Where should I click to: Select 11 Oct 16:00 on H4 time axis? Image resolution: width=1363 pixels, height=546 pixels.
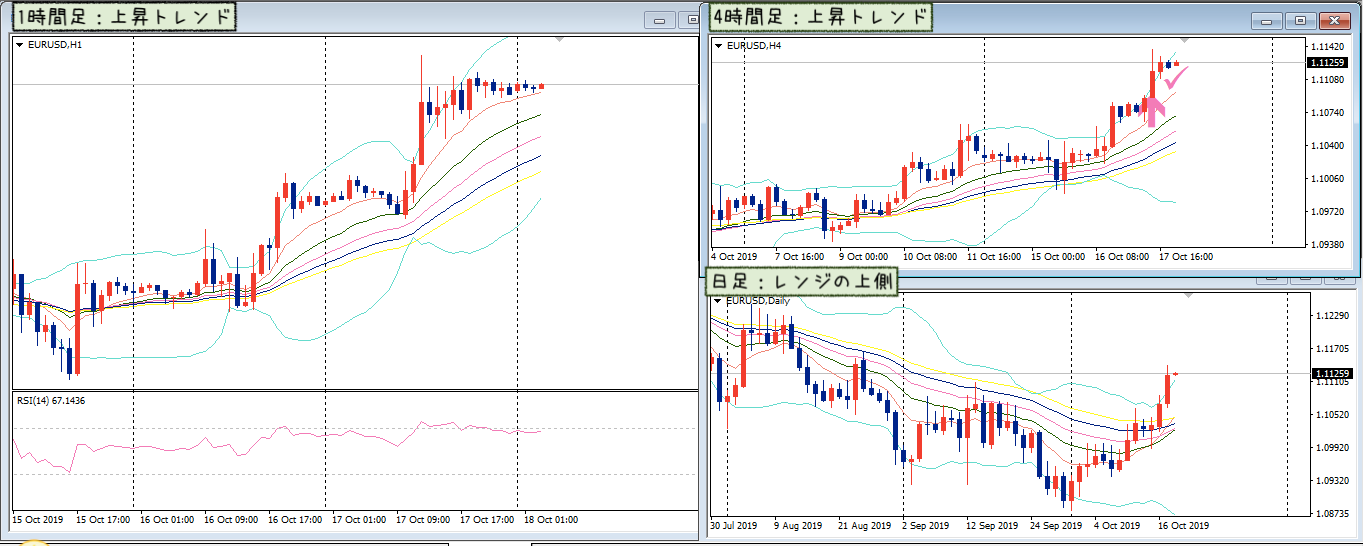pyautogui.click(x=994, y=257)
